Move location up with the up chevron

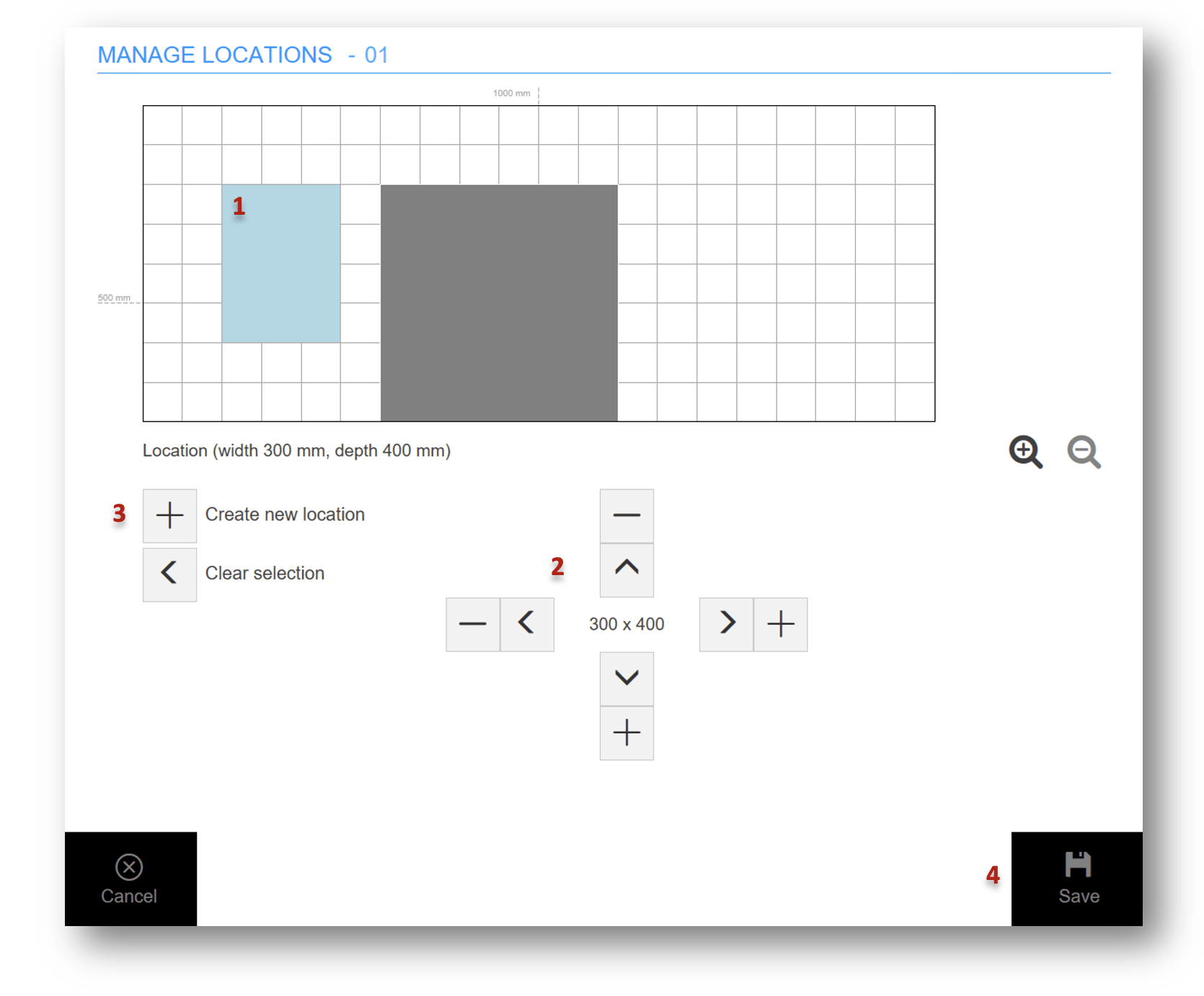click(x=627, y=569)
